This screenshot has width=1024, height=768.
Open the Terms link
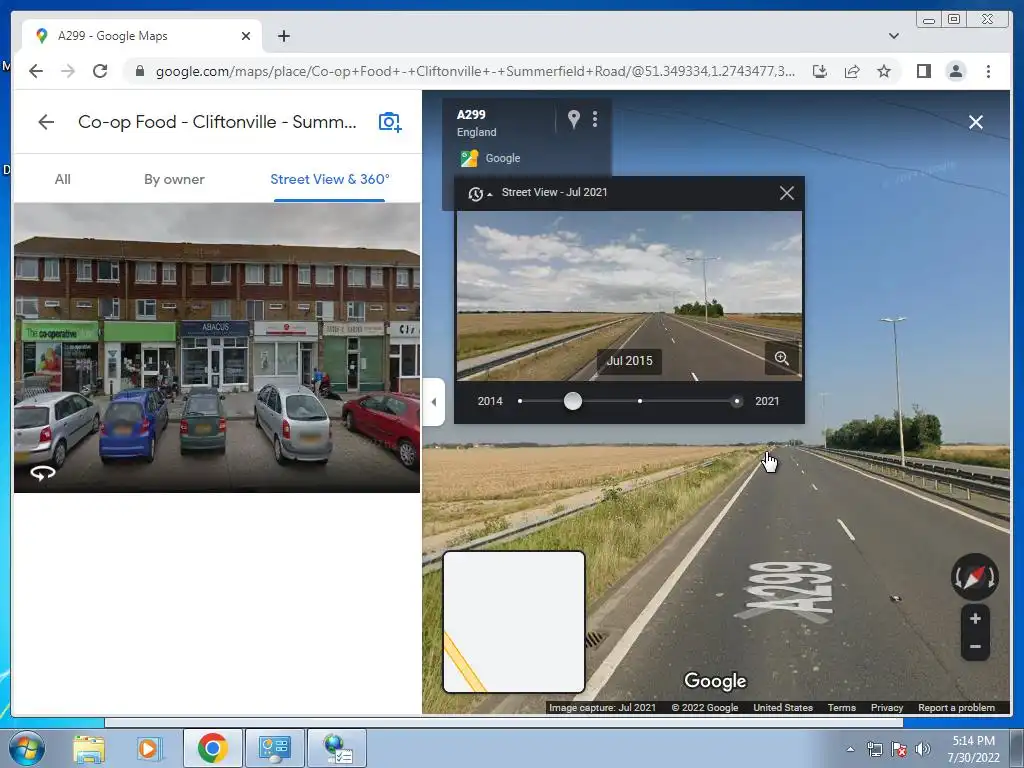coord(842,707)
